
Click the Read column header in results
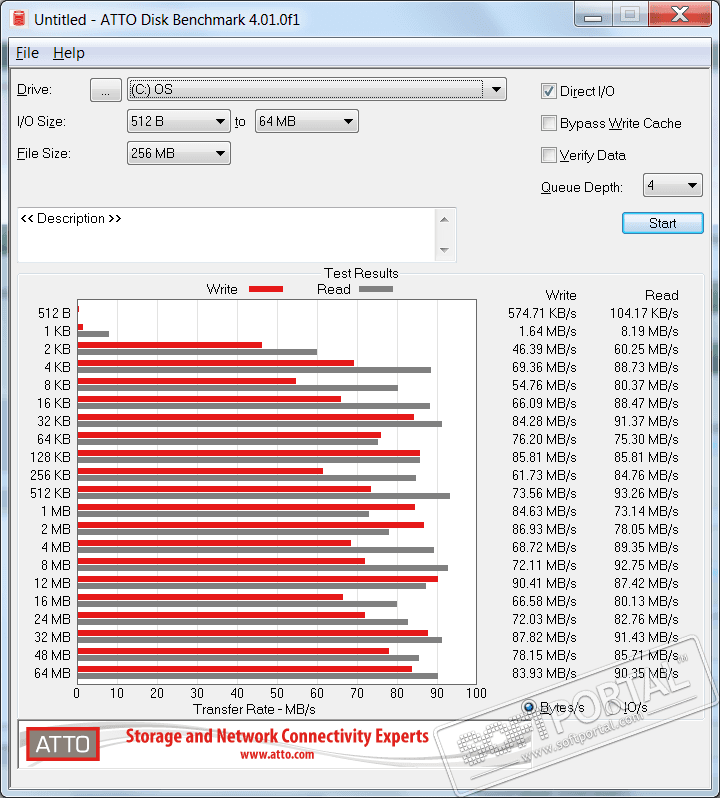[661, 295]
